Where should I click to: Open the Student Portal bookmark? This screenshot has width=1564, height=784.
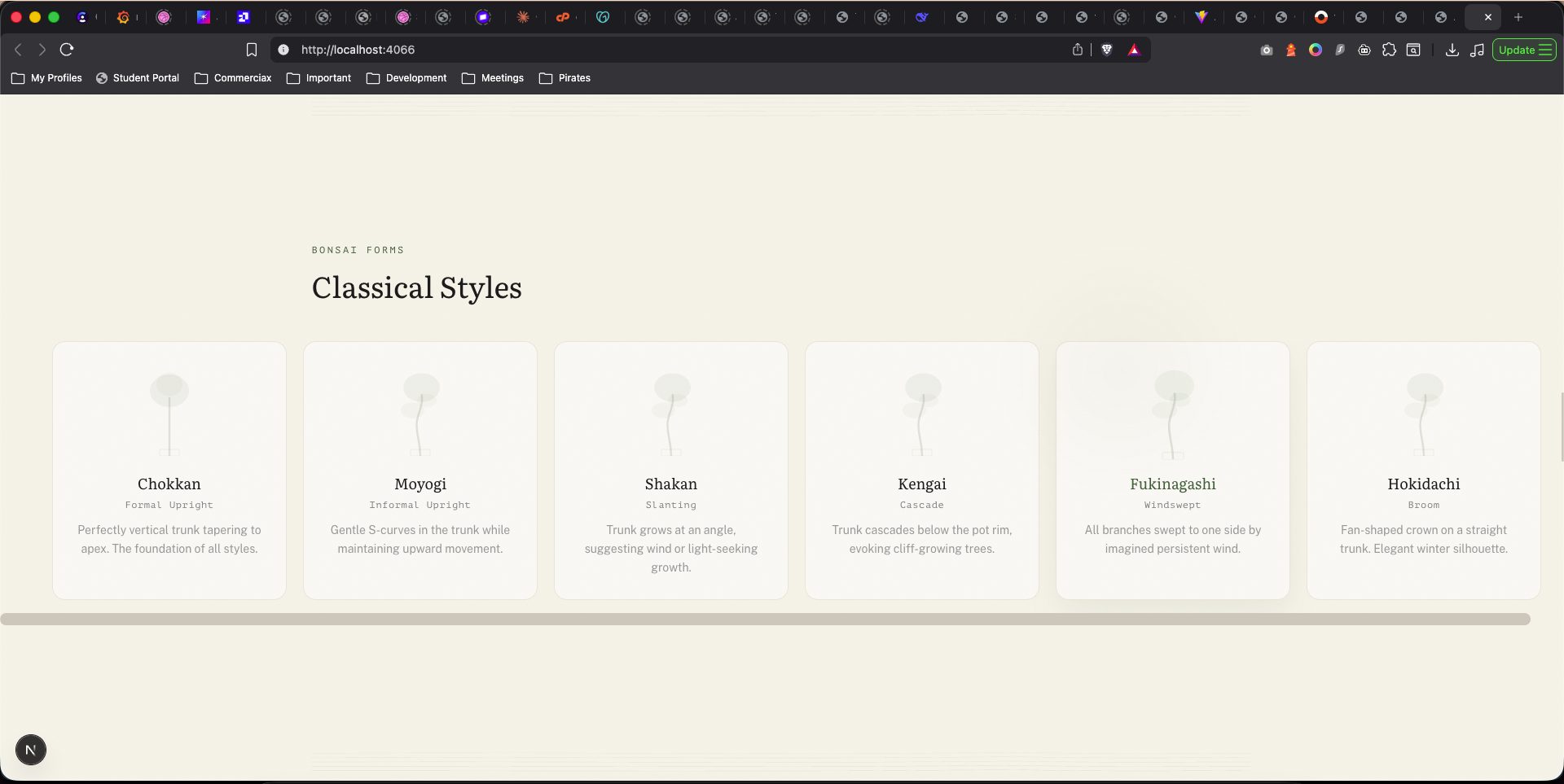138,78
